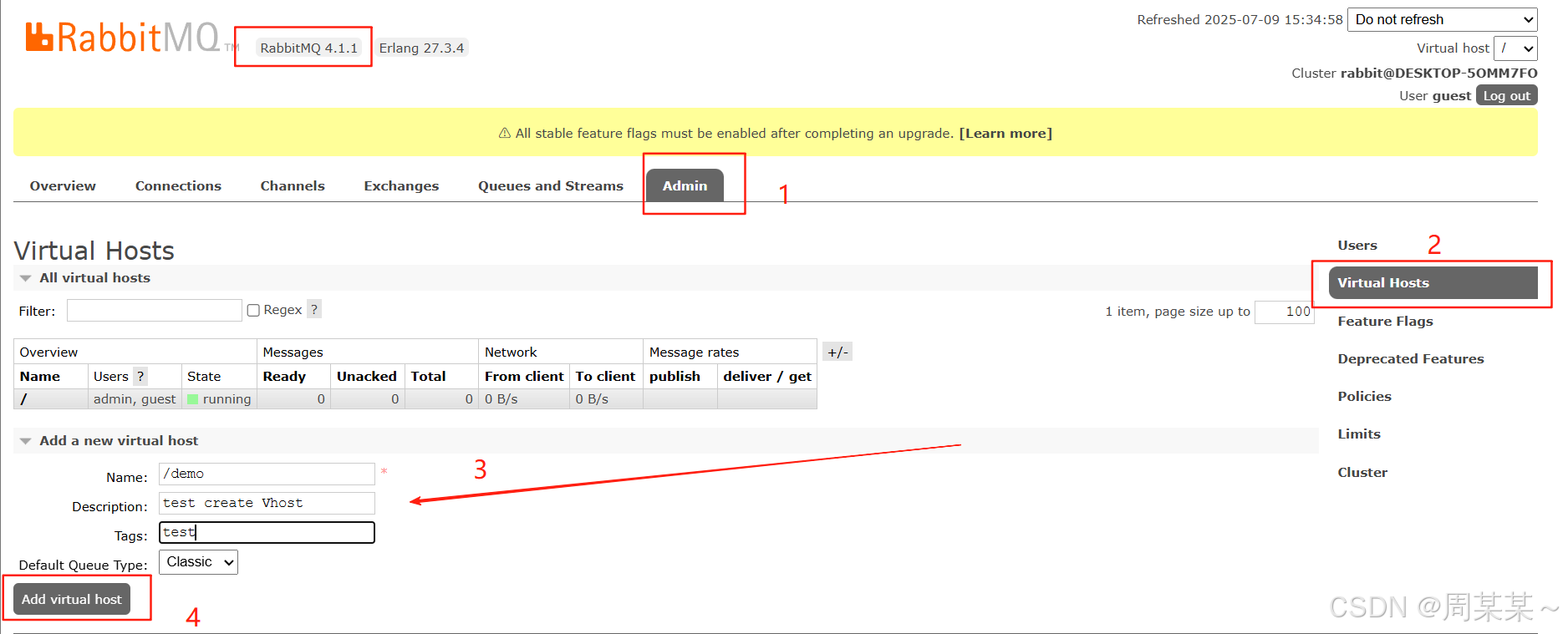Open the Users admin section
The width and height of the screenshot is (1568, 634).
(1357, 245)
